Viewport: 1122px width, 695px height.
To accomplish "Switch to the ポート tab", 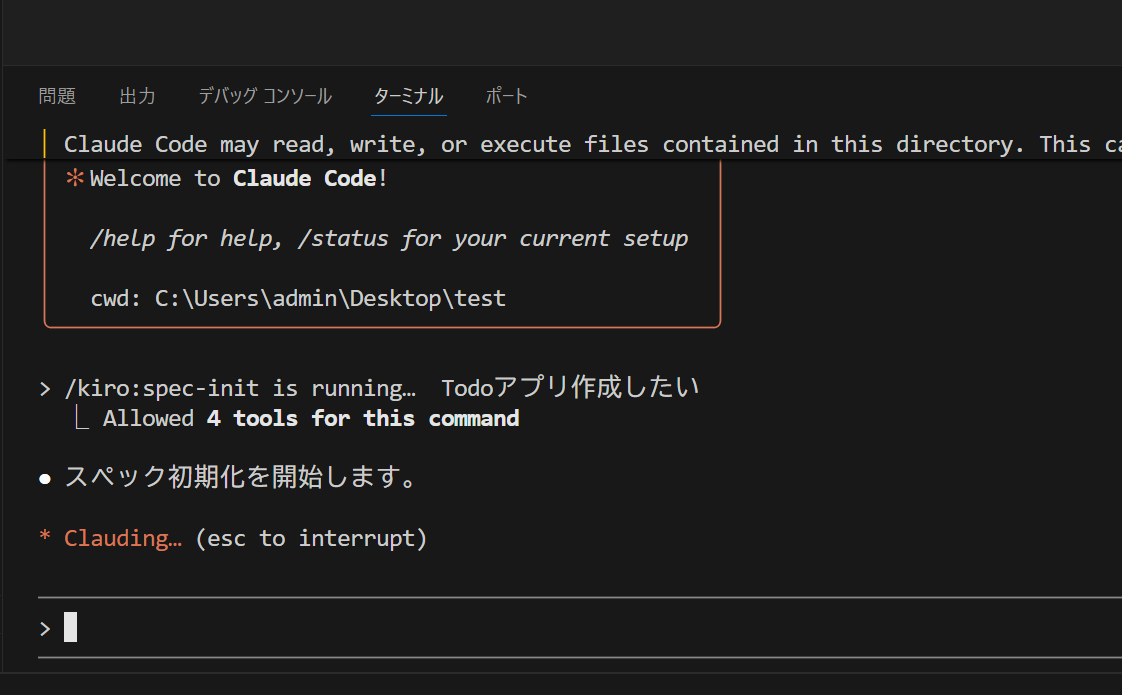I will (x=506, y=96).
